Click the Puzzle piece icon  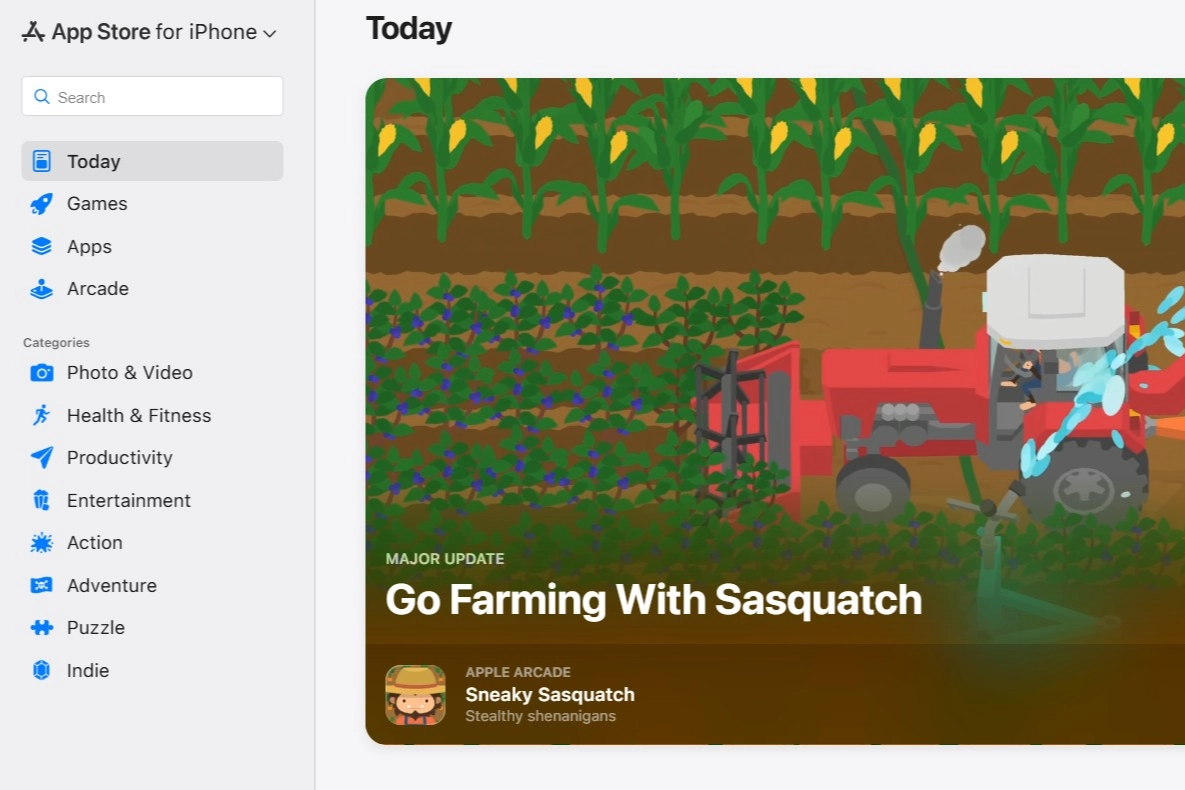[x=41, y=628]
